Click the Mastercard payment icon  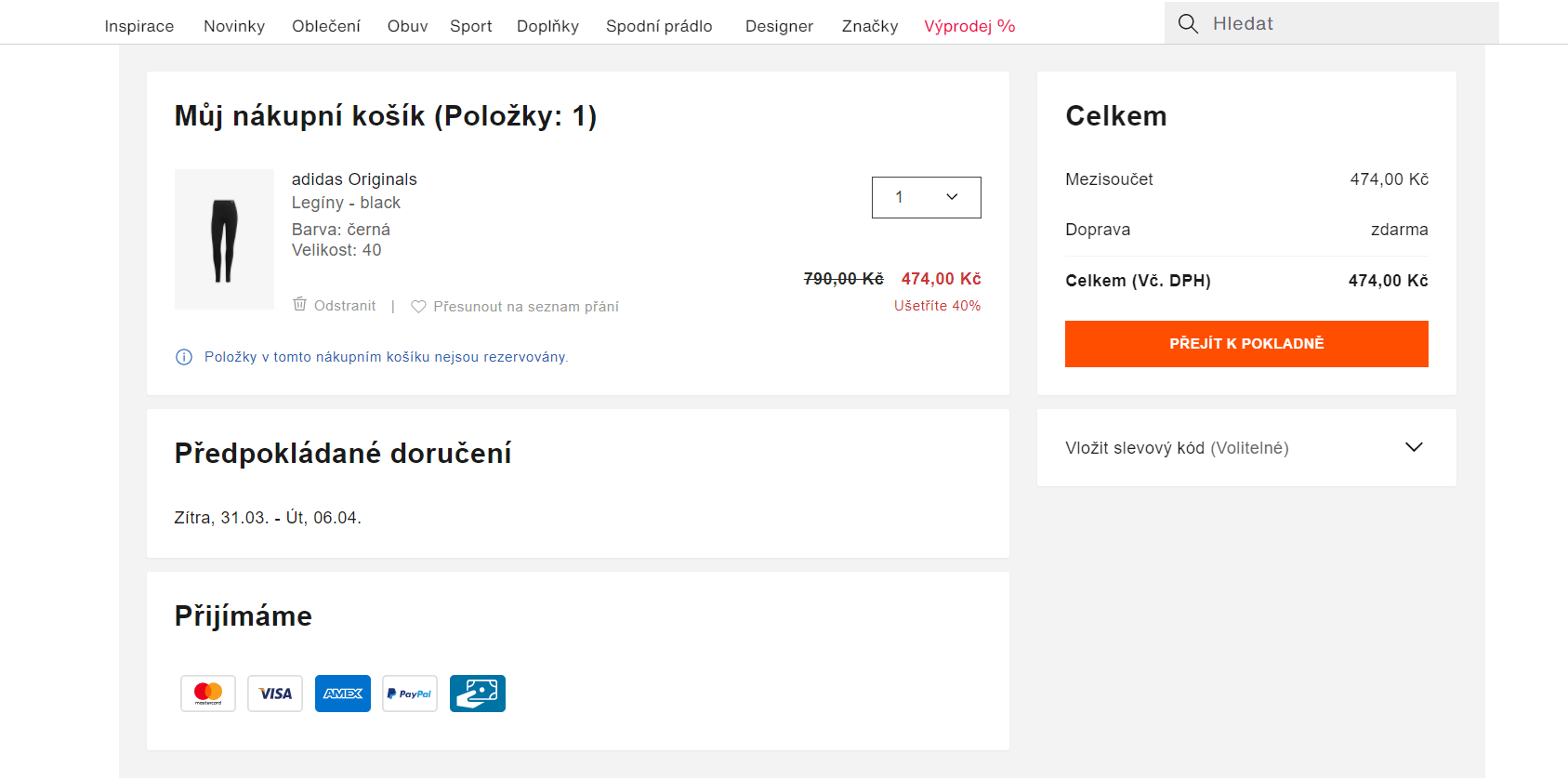tap(207, 693)
